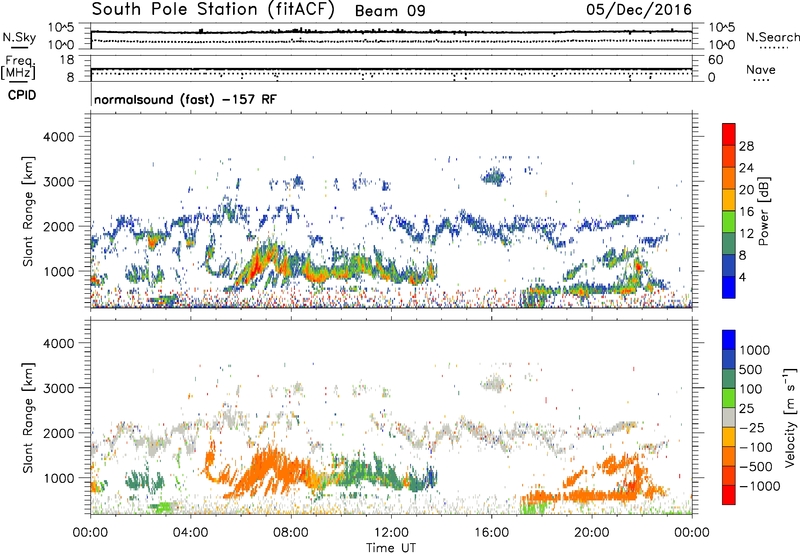Click the "25" label on velocity colorbar
Screen dimensions: 800x554
click(x=746, y=408)
